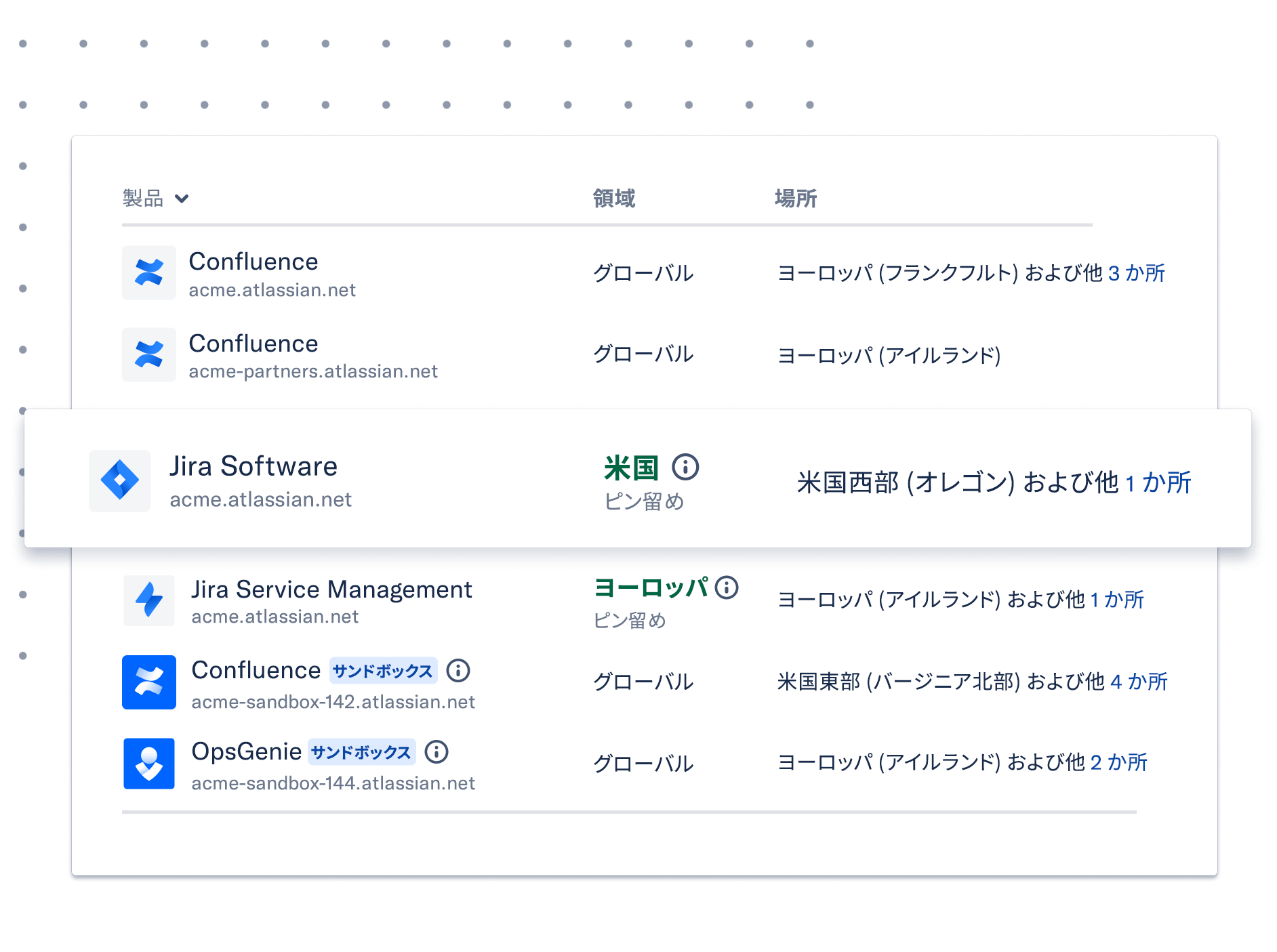Click 米国 realm label in Jira Software row

click(x=631, y=468)
